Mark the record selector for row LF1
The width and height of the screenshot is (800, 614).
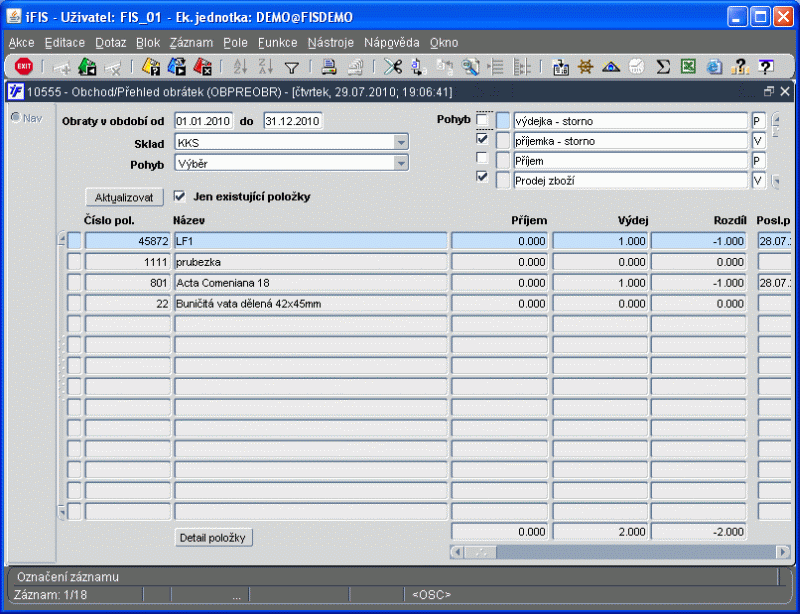click(74, 241)
